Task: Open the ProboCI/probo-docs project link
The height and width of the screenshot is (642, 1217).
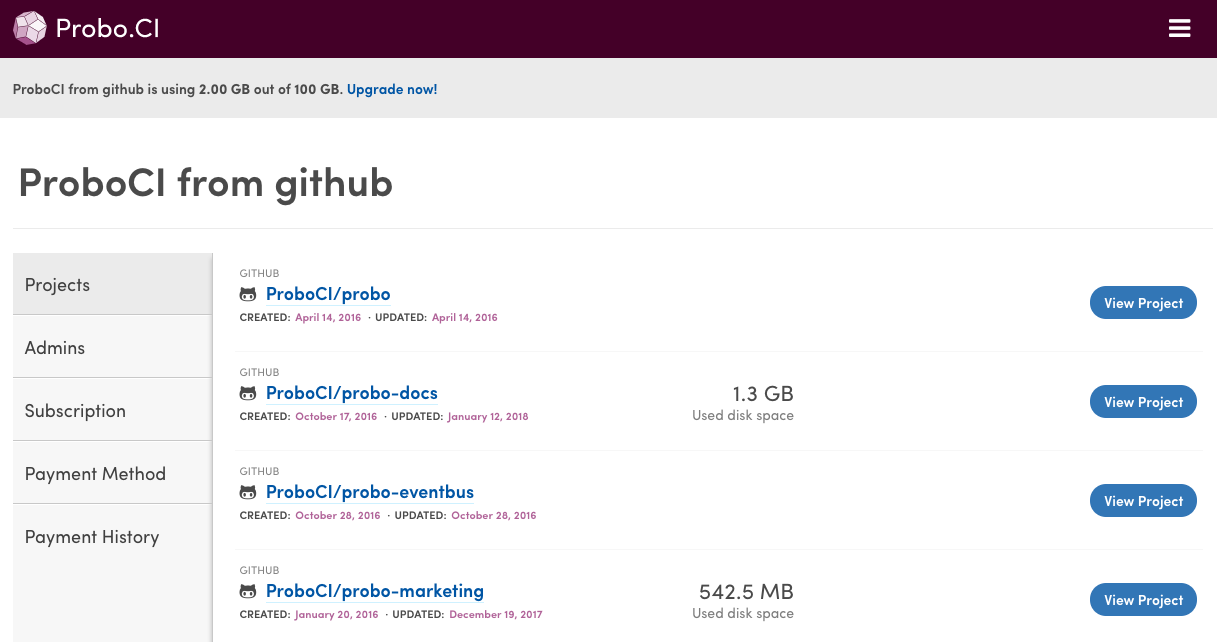Action: pyautogui.click(x=351, y=392)
